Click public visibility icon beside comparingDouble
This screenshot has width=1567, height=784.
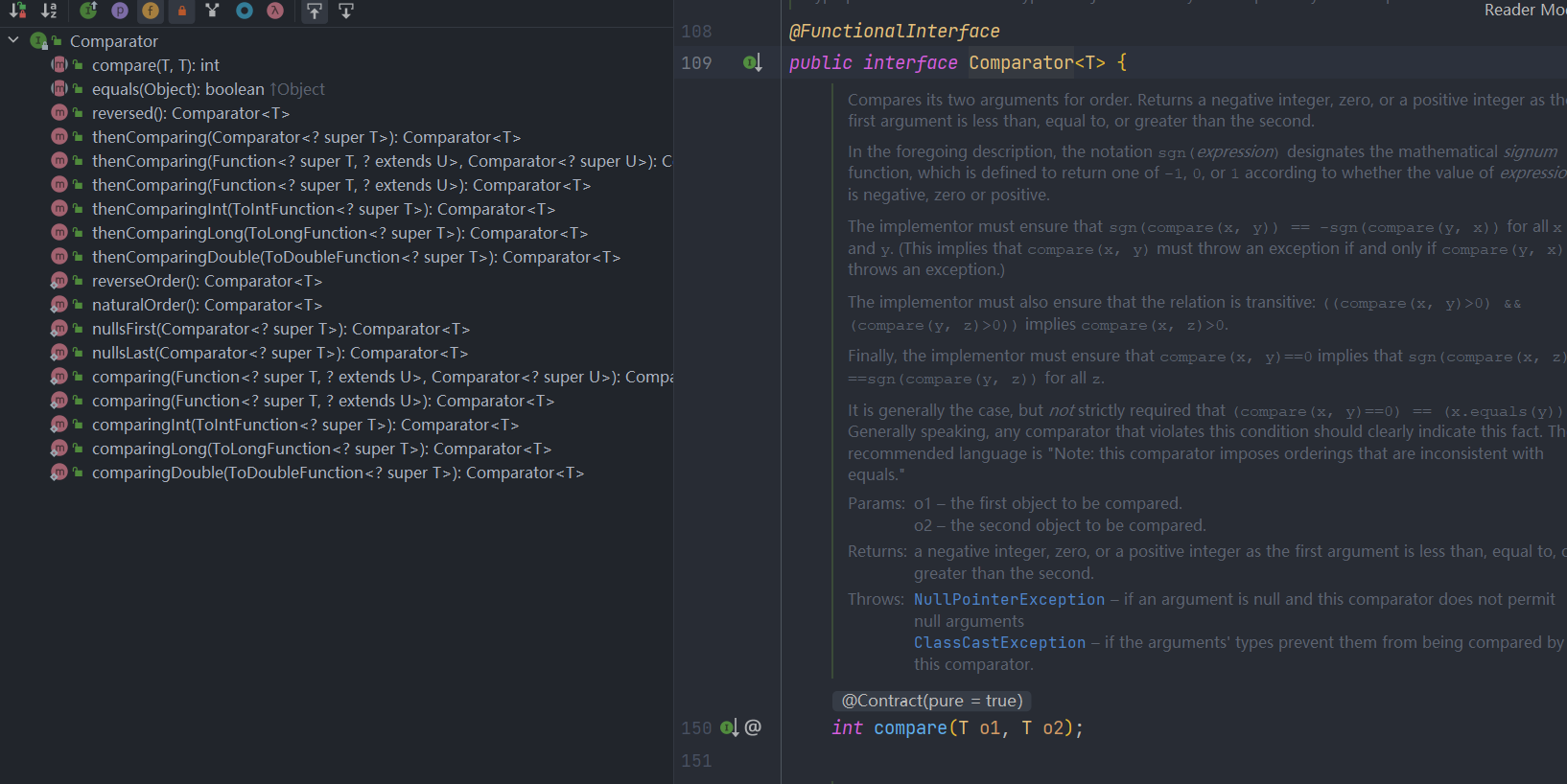[78, 472]
